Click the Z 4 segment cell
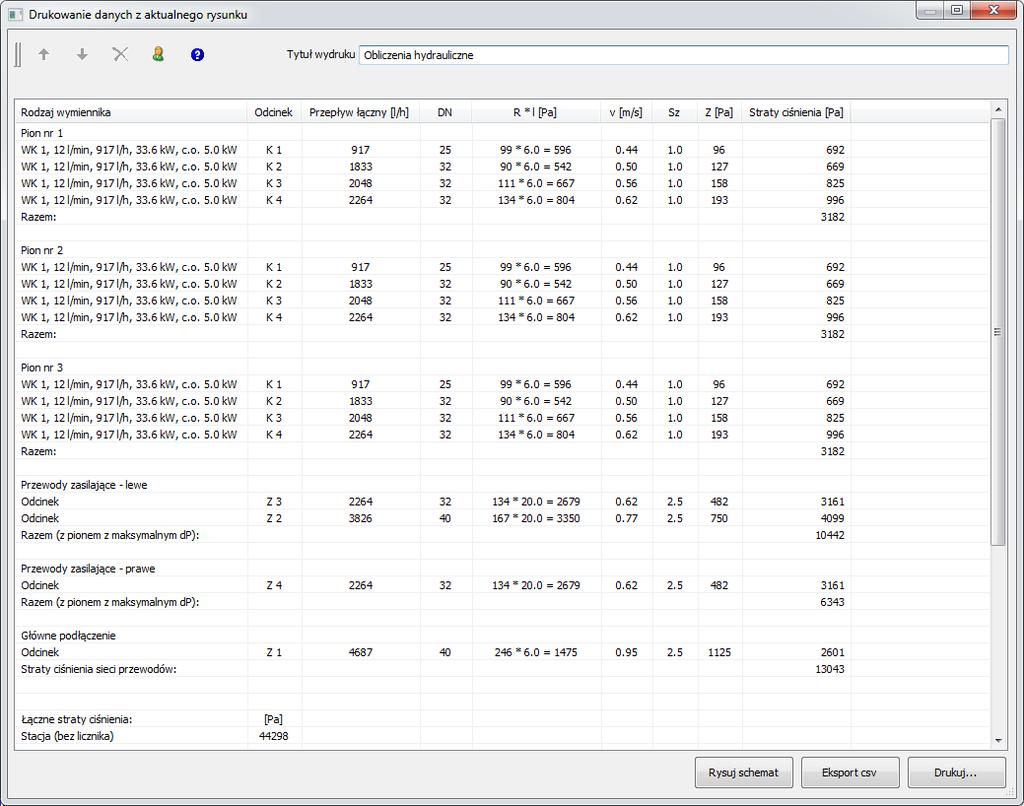Screen dimensions: 1024x806 (x=274, y=585)
